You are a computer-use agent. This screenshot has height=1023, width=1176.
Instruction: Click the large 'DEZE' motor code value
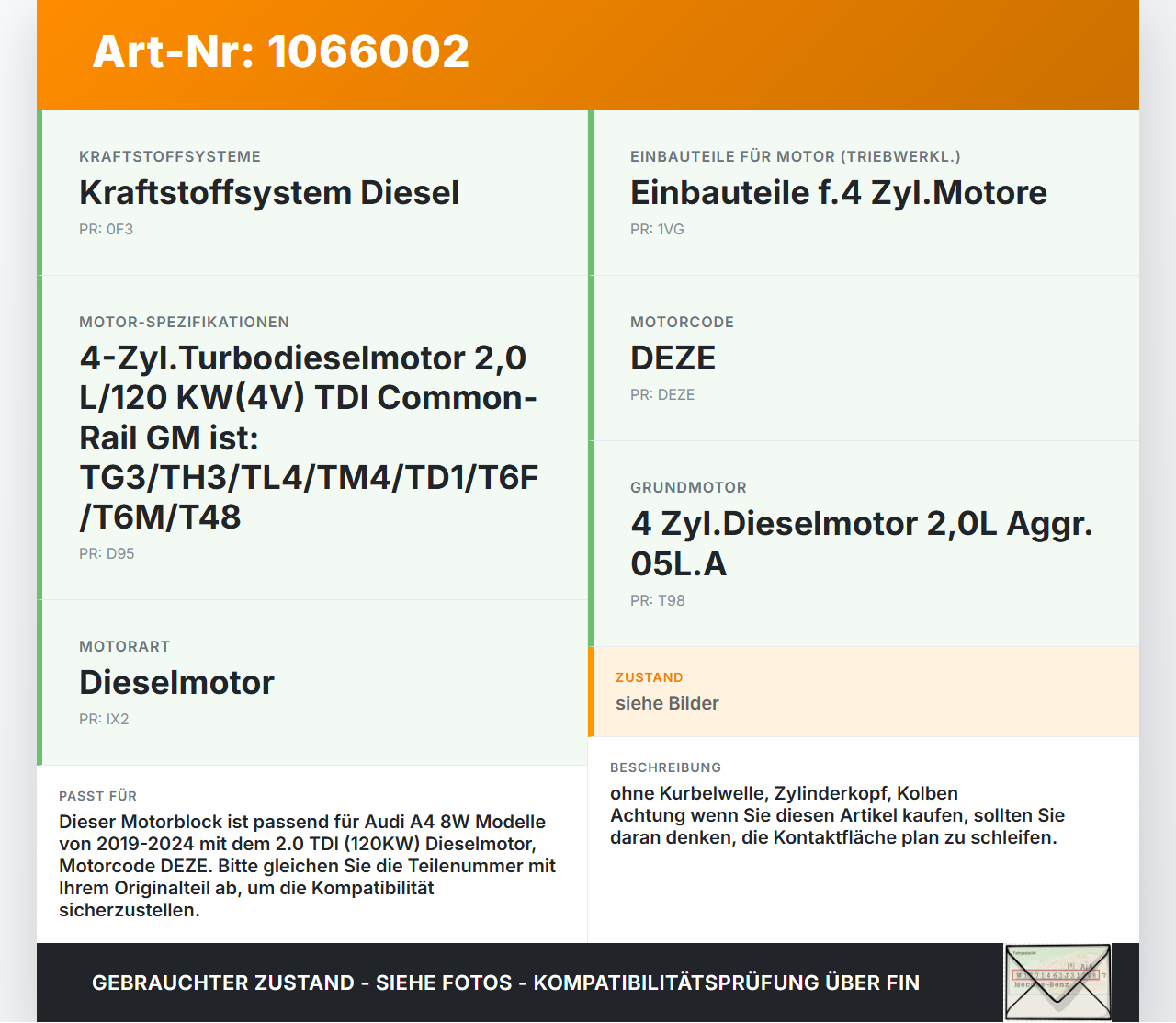(x=673, y=358)
